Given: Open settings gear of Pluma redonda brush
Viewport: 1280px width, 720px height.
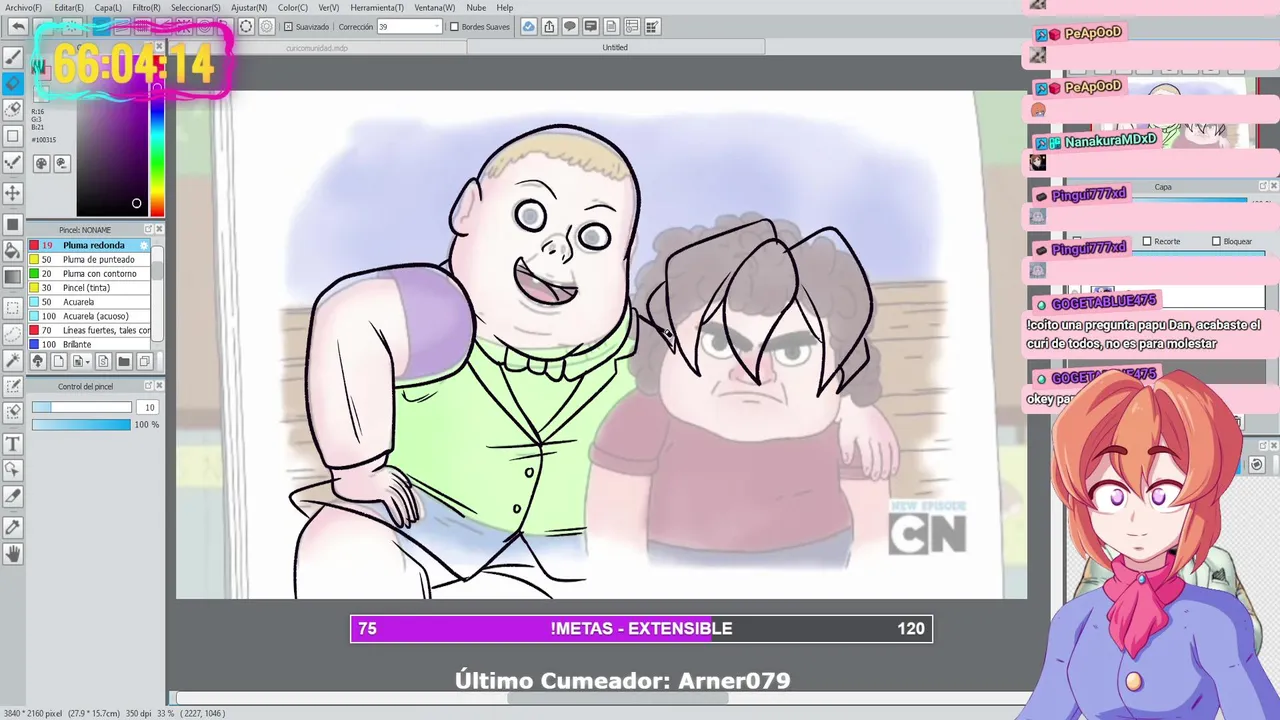Looking at the screenshot, I should tap(144, 245).
